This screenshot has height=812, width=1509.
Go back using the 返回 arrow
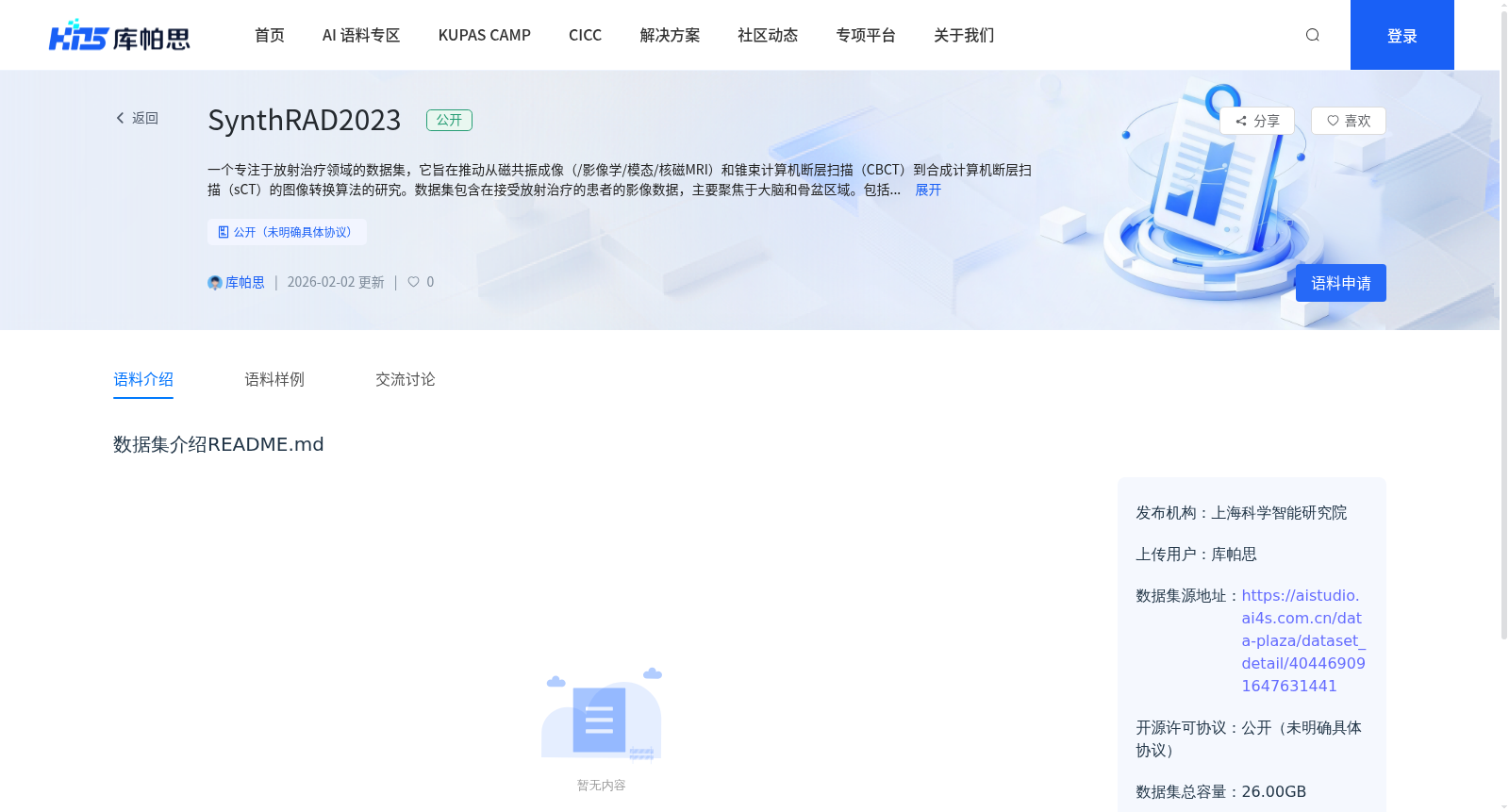[x=137, y=118]
